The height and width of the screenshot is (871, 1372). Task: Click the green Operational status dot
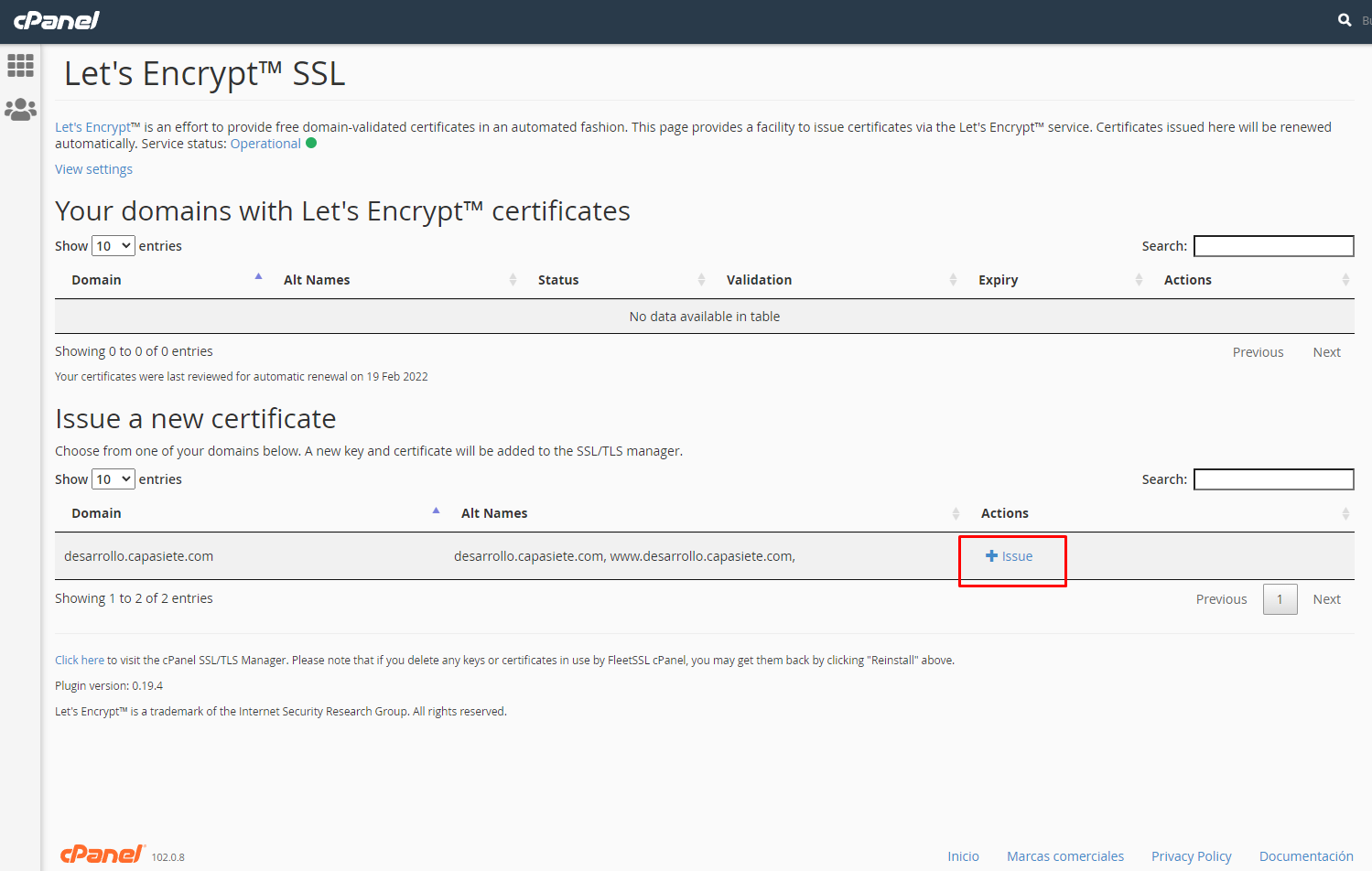pos(311,143)
